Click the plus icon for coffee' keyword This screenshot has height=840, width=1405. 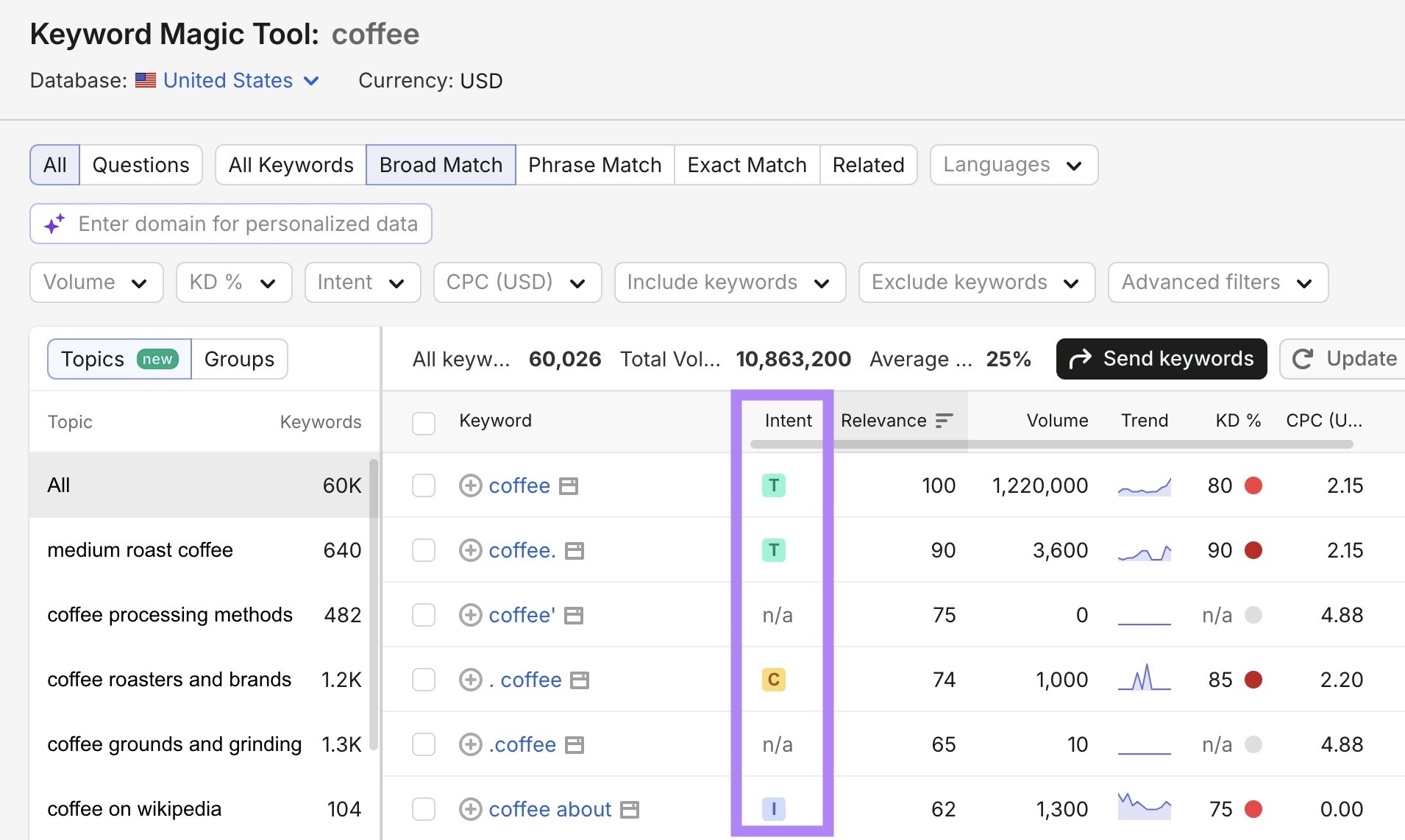pyautogui.click(x=471, y=615)
